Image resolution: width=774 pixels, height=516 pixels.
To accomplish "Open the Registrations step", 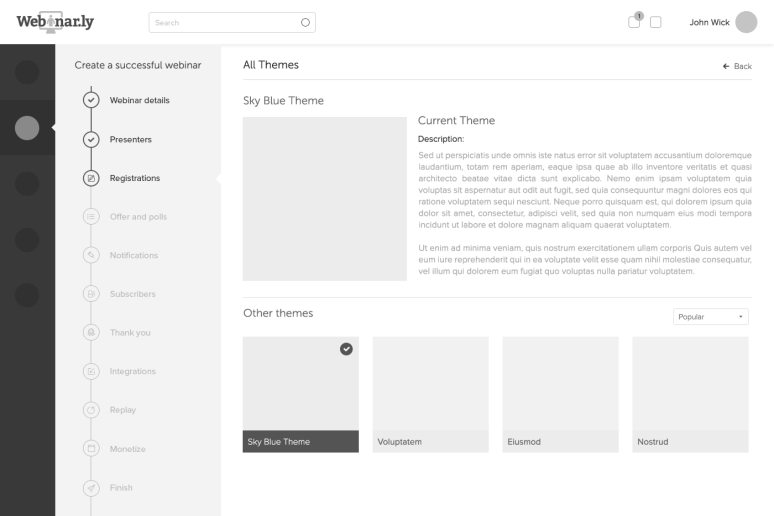I will click(x=134, y=178).
